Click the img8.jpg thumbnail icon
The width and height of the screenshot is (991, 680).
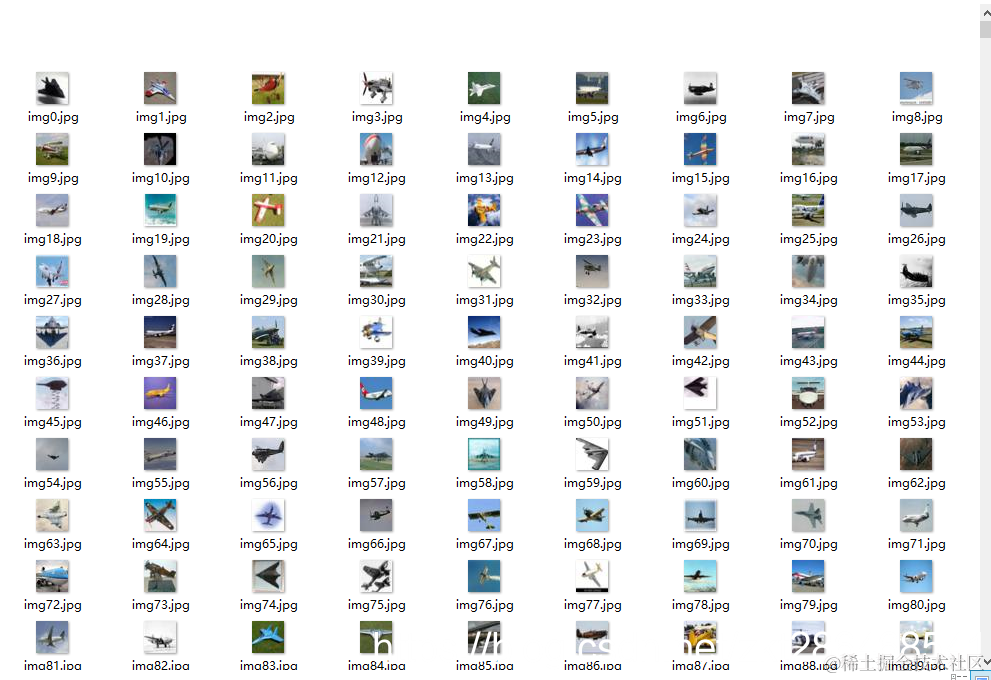click(916, 88)
